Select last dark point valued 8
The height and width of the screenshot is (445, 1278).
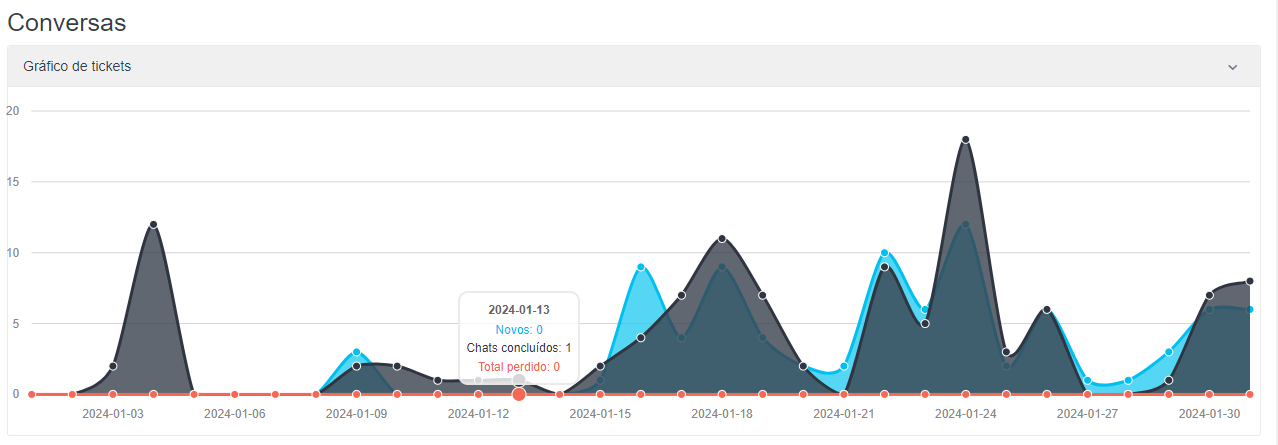(x=1250, y=282)
